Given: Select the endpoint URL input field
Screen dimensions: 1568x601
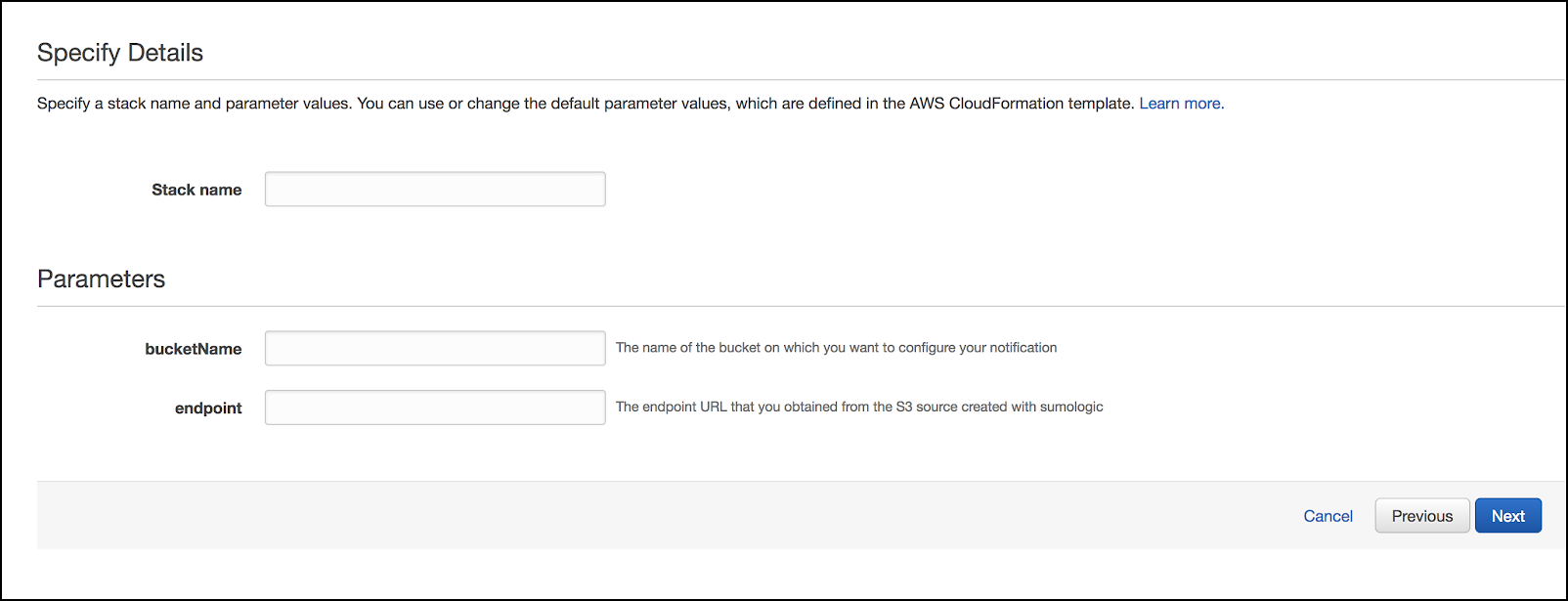Looking at the screenshot, I should click(435, 408).
